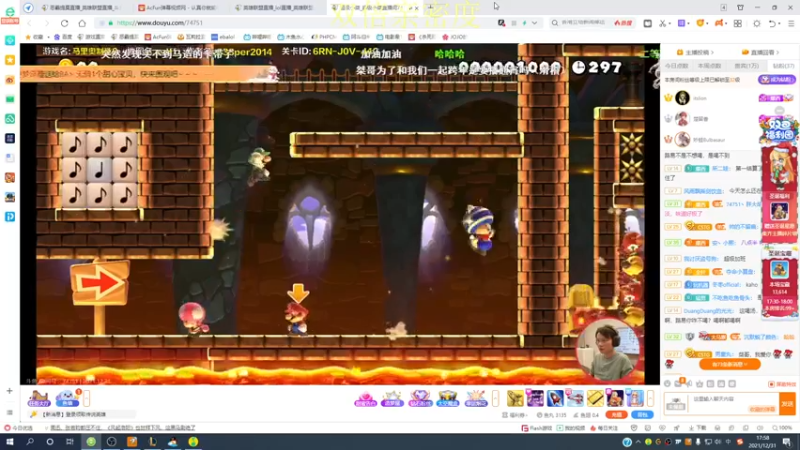This screenshot has height=450, width=800.
Task: Click the first-ranked user avatar
Action: 682,97
